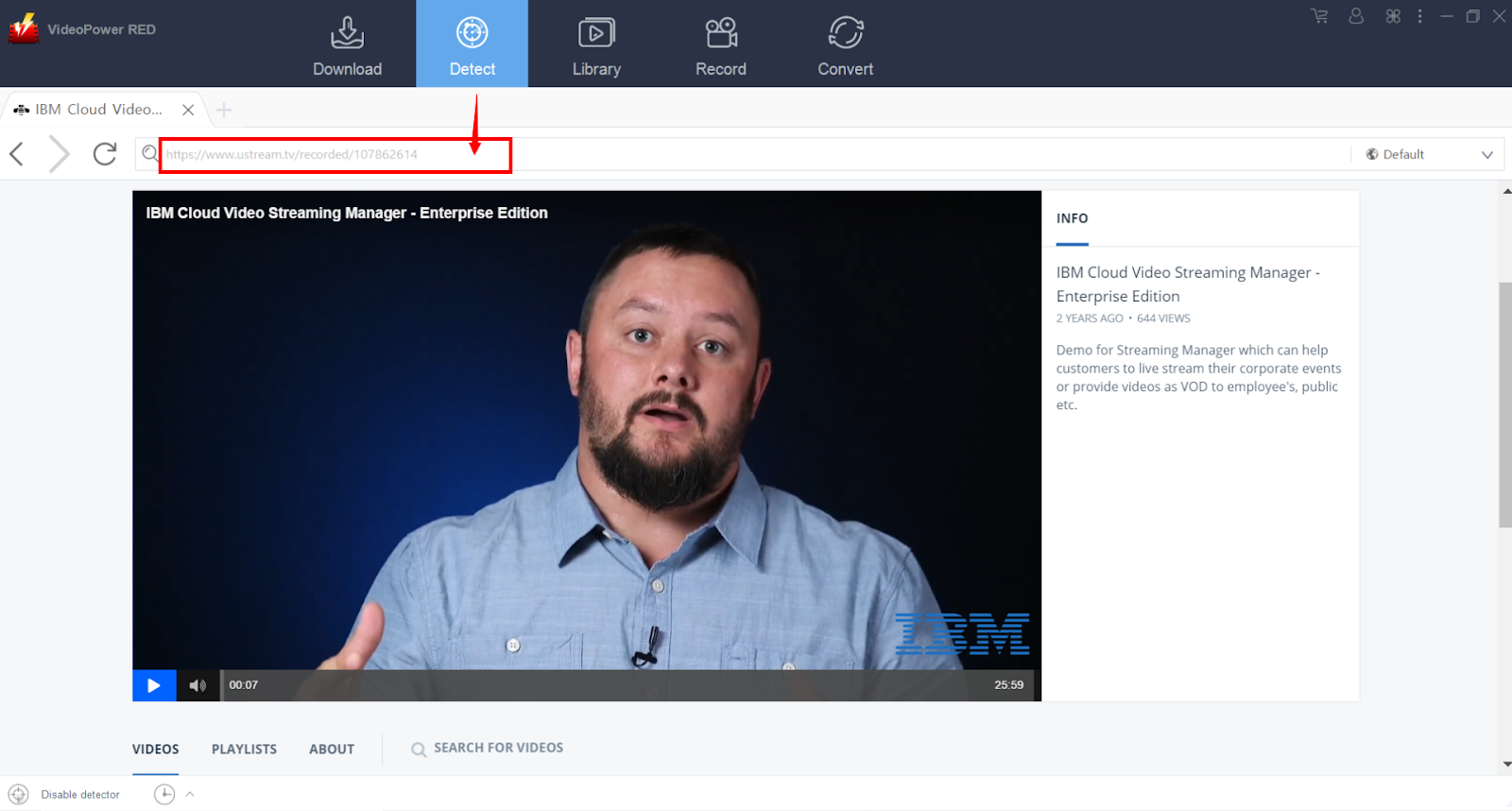This screenshot has width=1512, height=811.
Task: Minimize the VideoPower RED window
Action: [x=1446, y=16]
